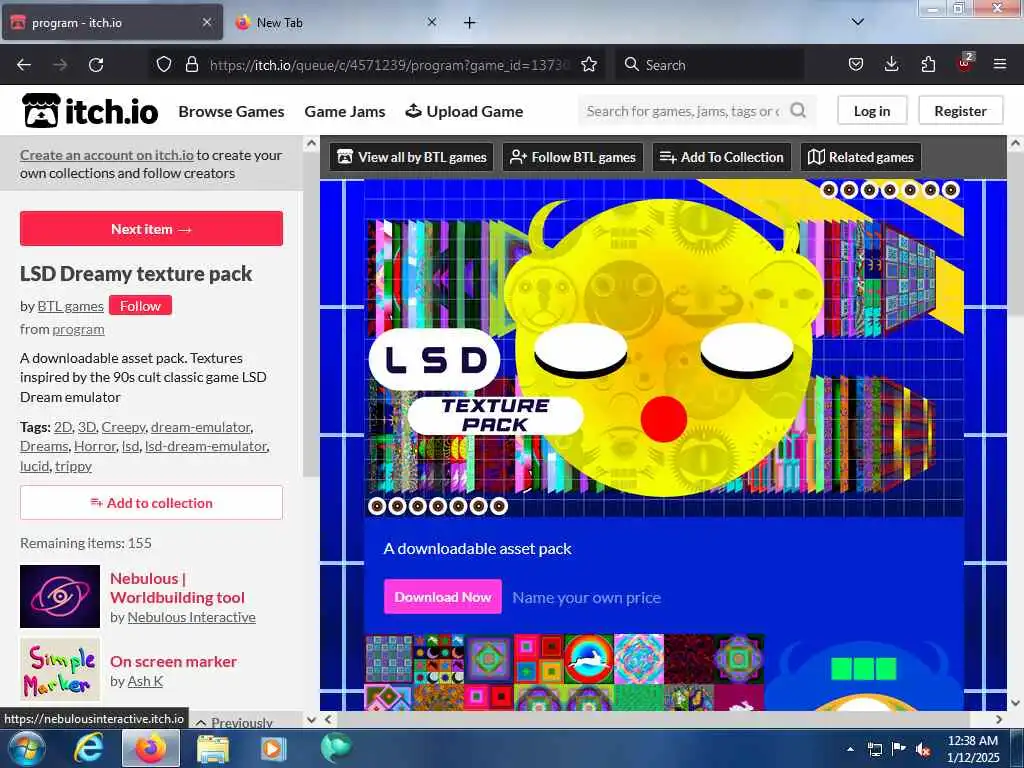Click Create an account on itch.io link
Viewport: 1024px width, 768px height.
[106, 155]
